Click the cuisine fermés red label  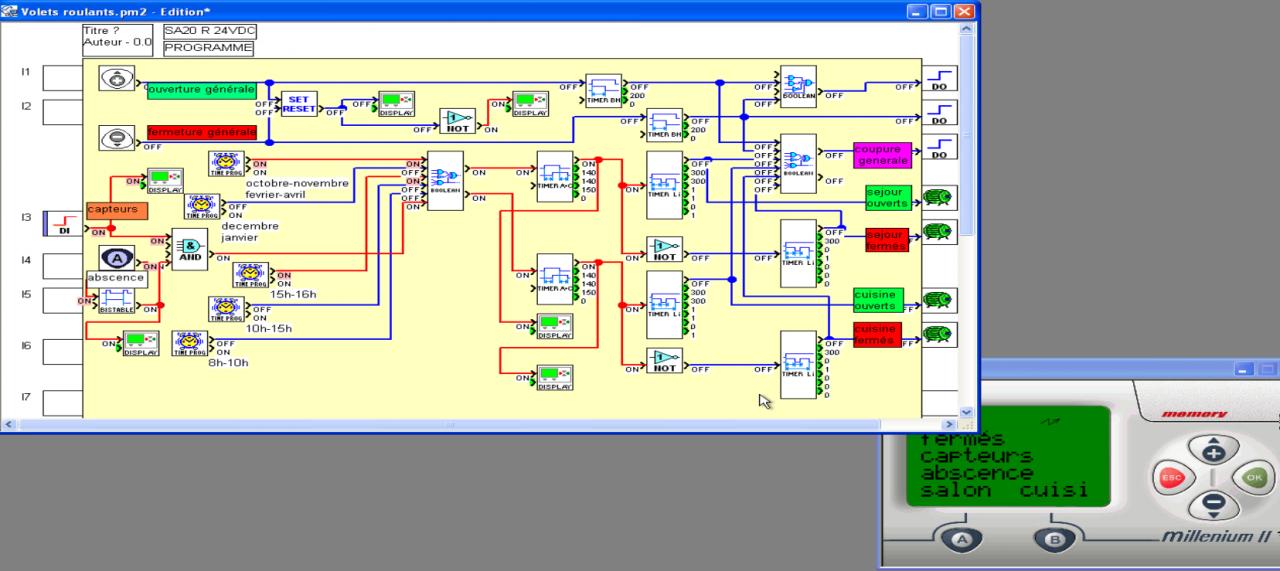click(877, 335)
